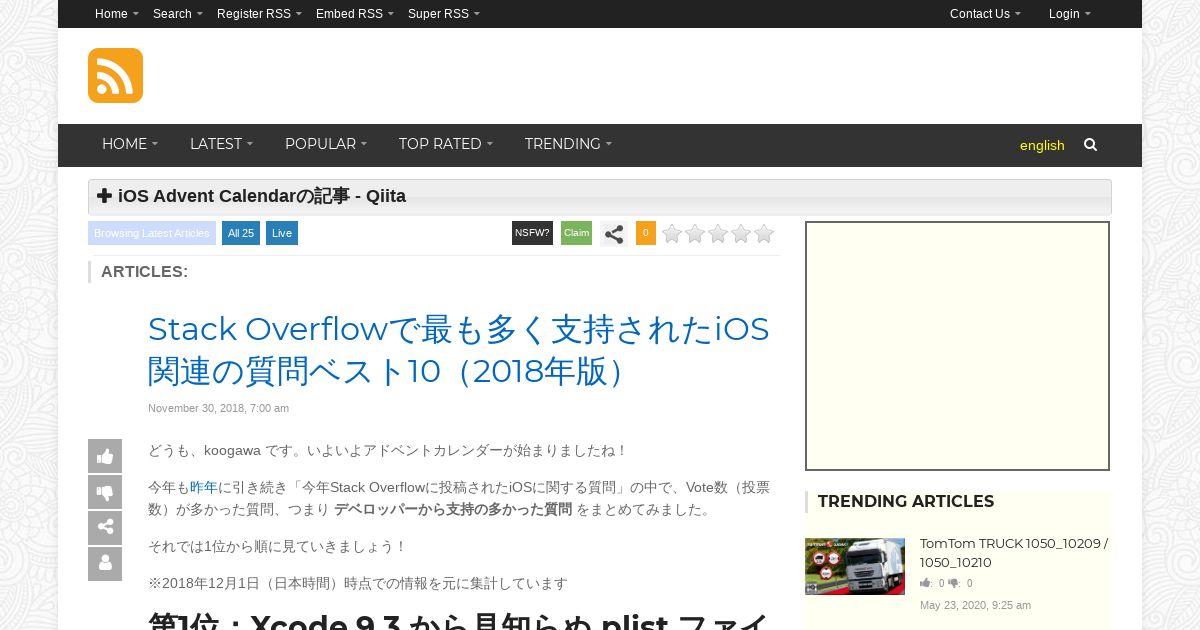1200x630 pixels.
Task: Click the user profile icon in sidebar
Action: pos(105,563)
